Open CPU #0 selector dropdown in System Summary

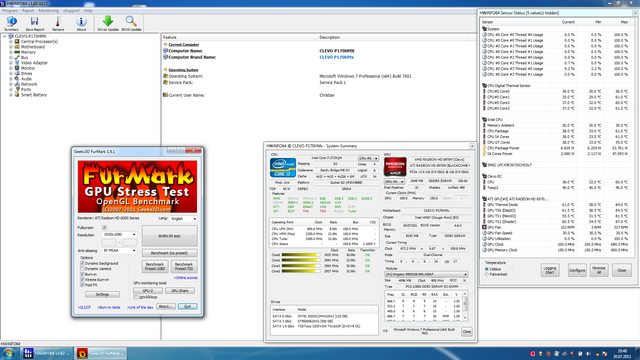click(x=368, y=158)
